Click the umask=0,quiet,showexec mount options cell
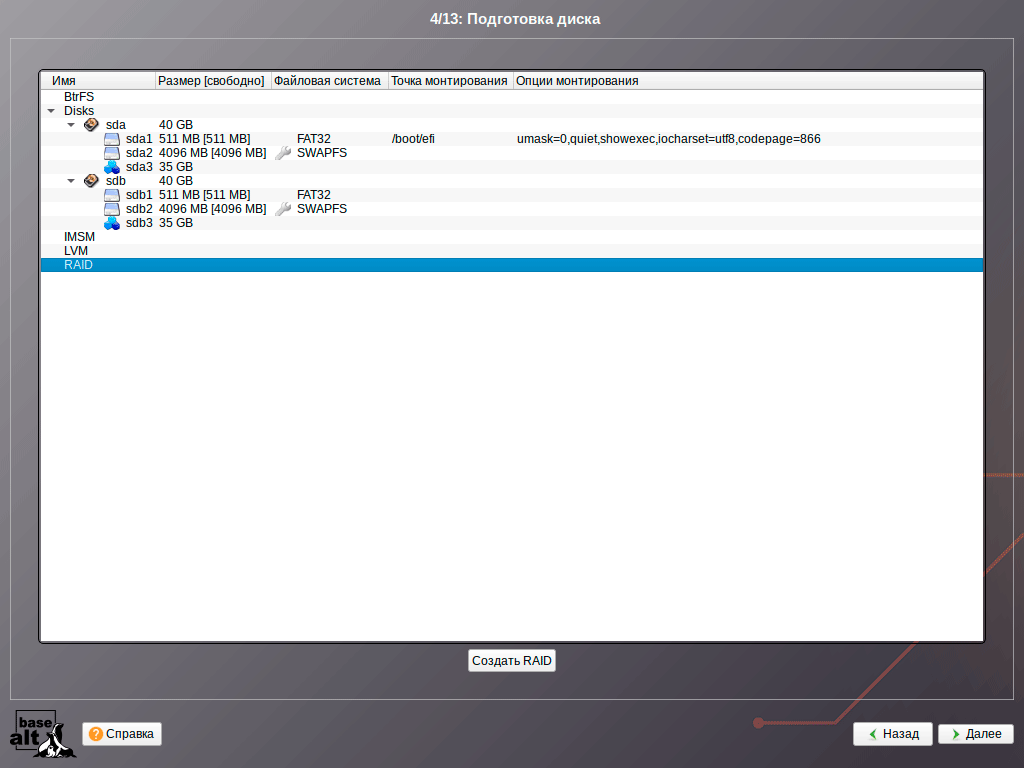1024x768 pixels. [x=669, y=139]
